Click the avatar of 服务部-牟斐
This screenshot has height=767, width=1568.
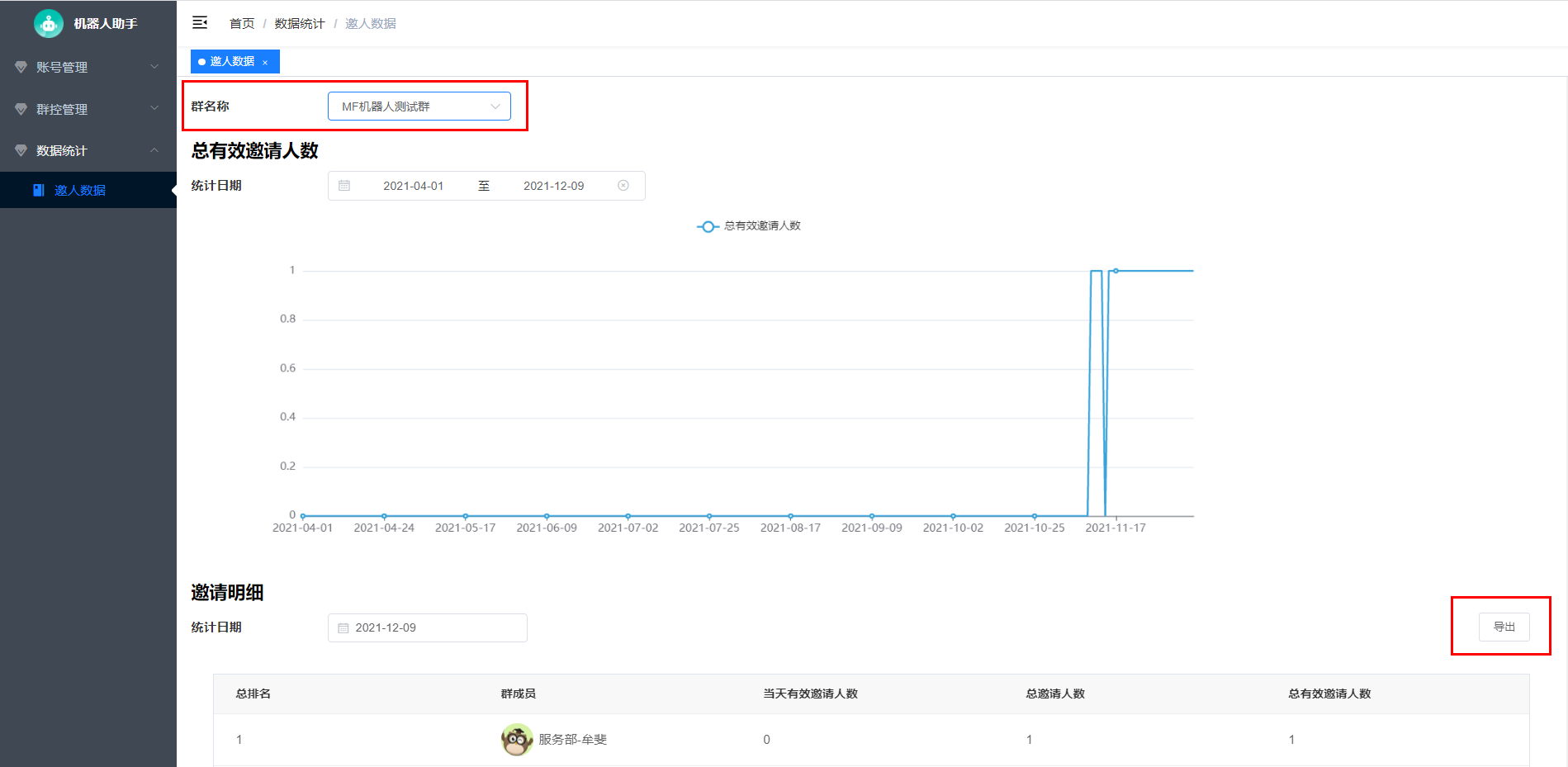tap(517, 740)
